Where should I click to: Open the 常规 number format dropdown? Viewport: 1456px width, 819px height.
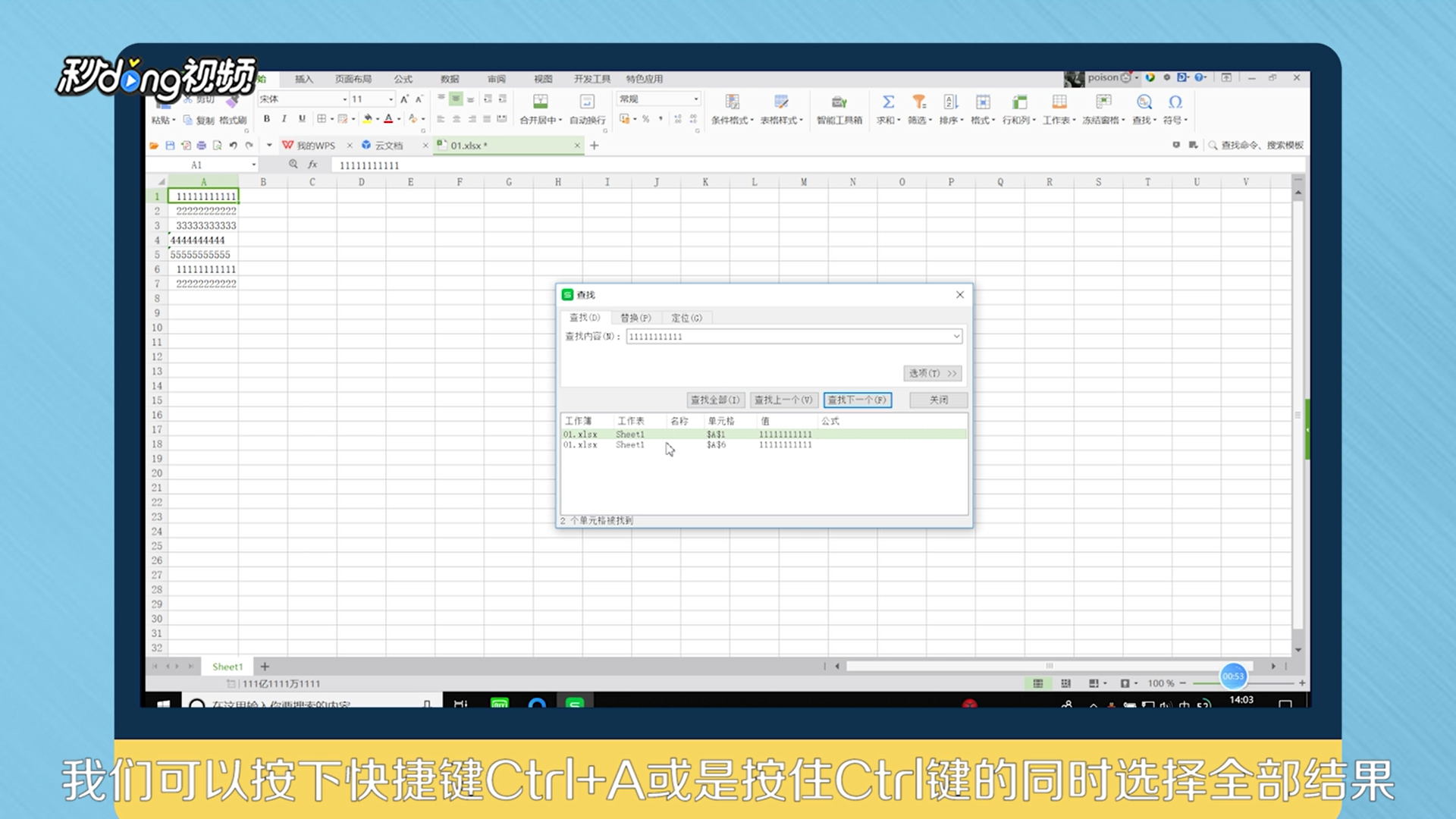click(x=695, y=99)
